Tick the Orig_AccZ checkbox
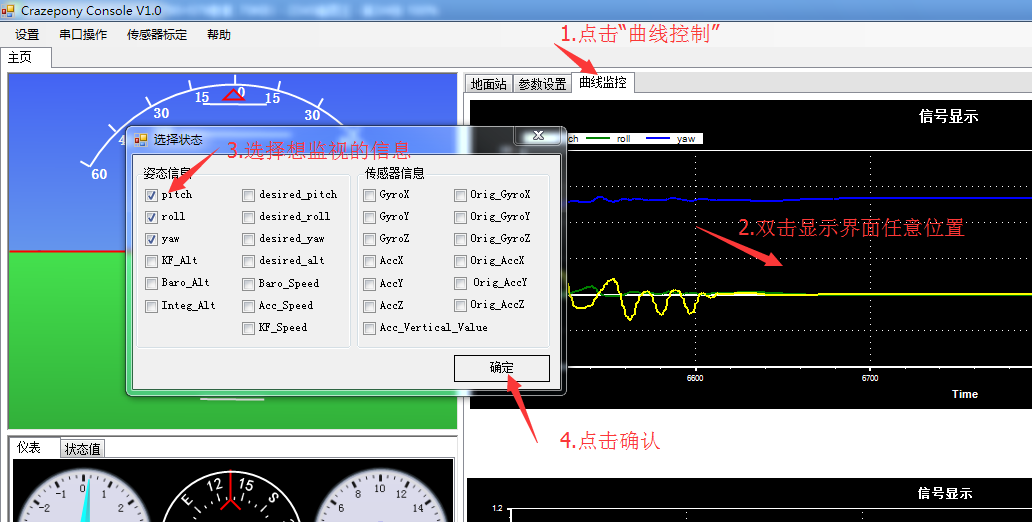 click(460, 305)
